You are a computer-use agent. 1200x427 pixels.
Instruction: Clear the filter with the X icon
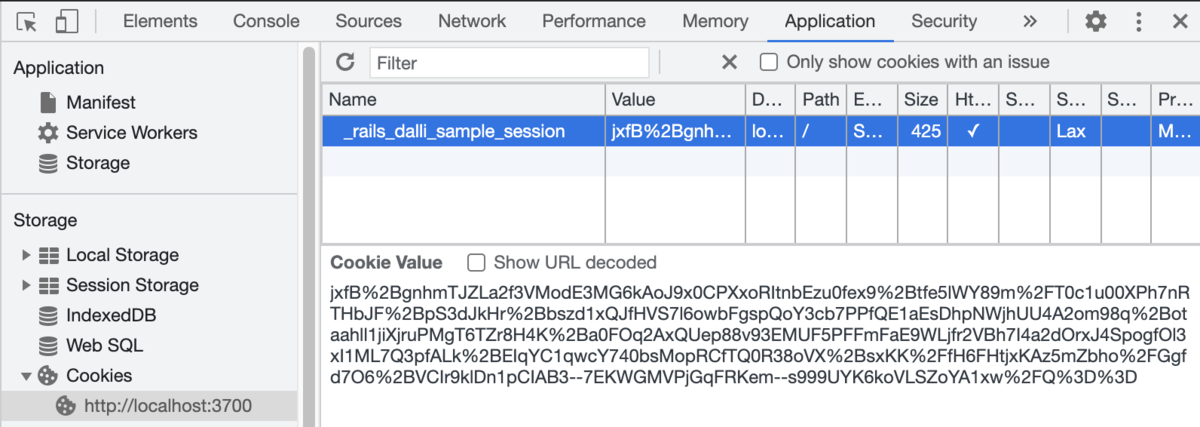(729, 62)
